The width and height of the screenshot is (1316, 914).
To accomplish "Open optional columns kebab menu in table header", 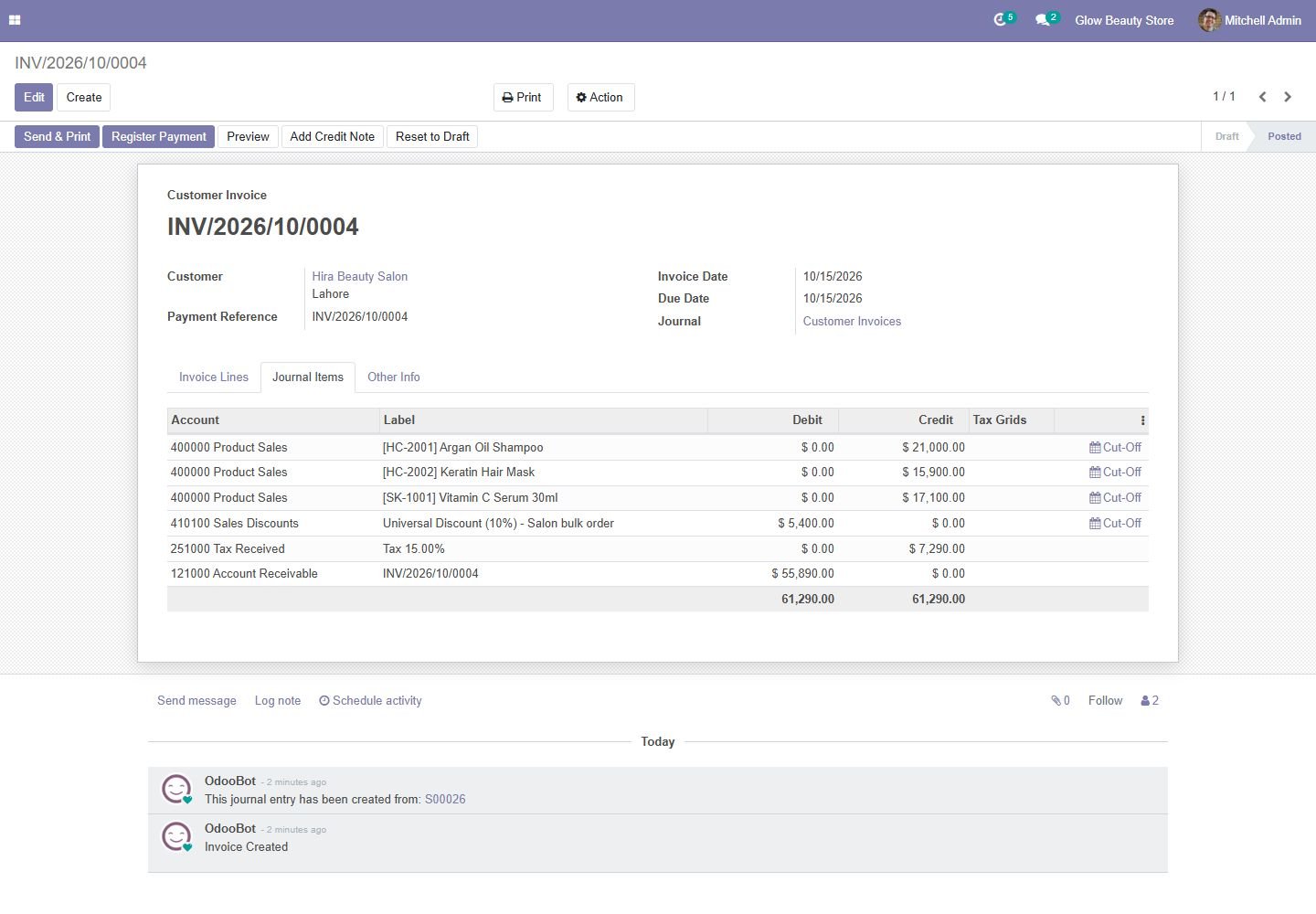I will pyautogui.click(x=1142, y=420).
